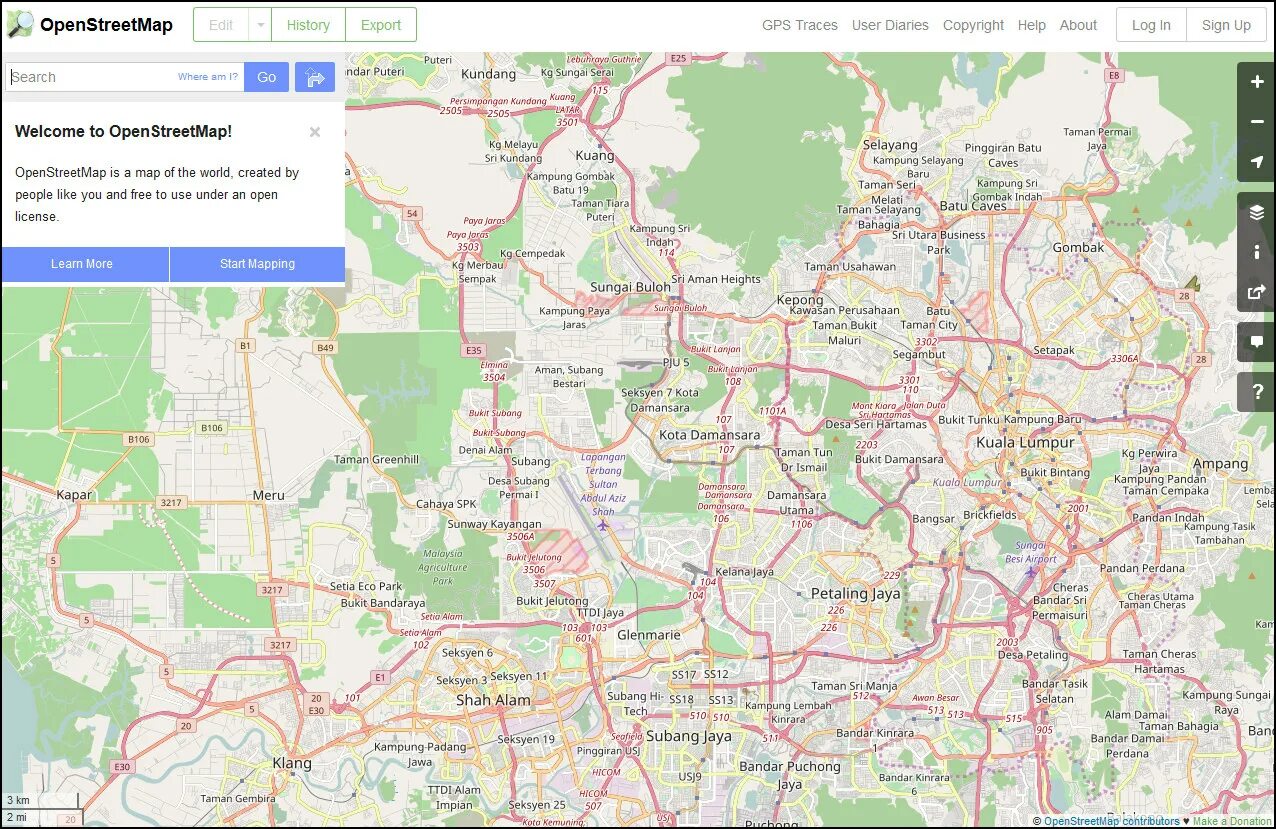Image resolution: width=1276 pixels, height=829 pixels.
Task: Open the Help page
Action: (1032, 25)
